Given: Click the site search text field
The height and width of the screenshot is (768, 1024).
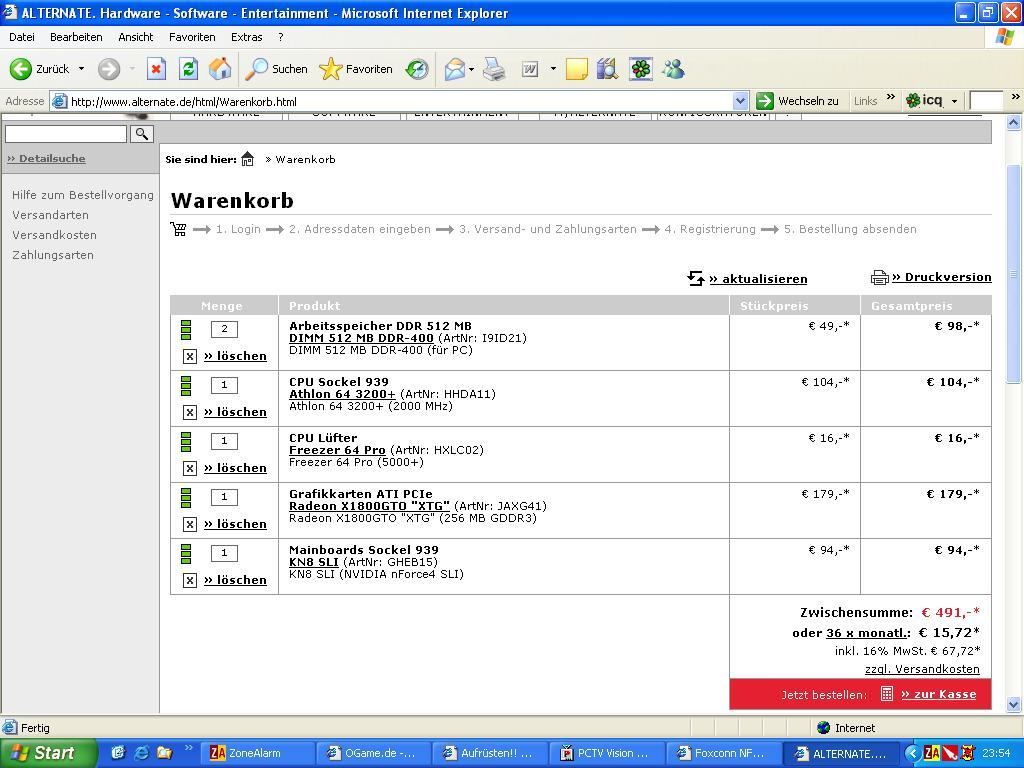Looking at the screenshot, I should (x=65, y=134).
